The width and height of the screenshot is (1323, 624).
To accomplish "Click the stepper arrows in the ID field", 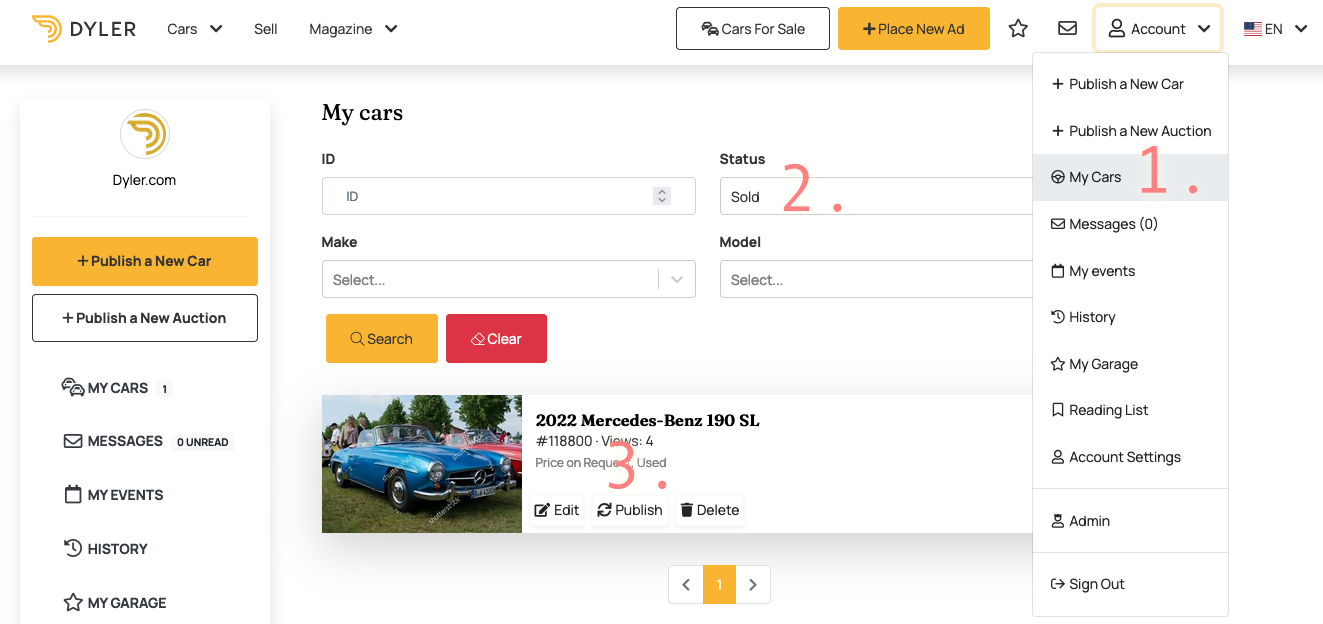I will [x=661, y=196].
